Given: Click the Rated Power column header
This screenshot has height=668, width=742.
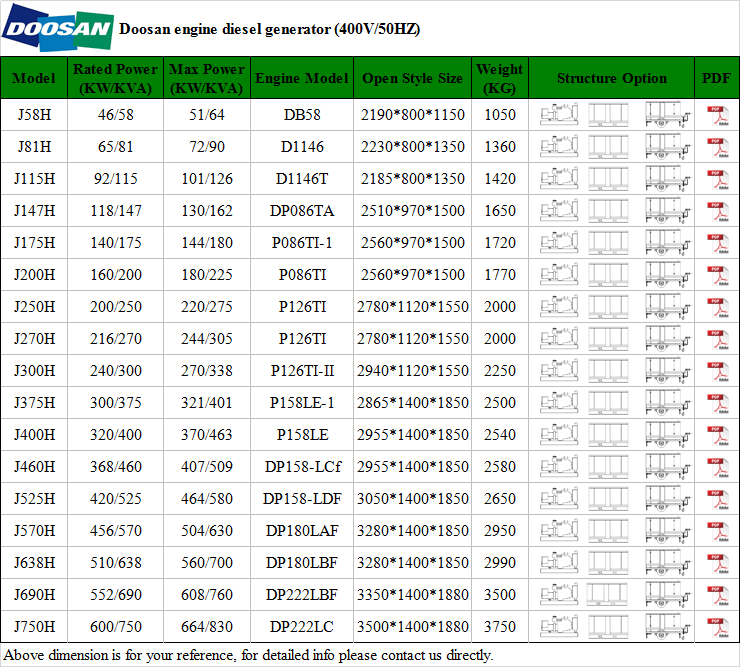Looking at the screenshot, I should [x=115, y=78].
